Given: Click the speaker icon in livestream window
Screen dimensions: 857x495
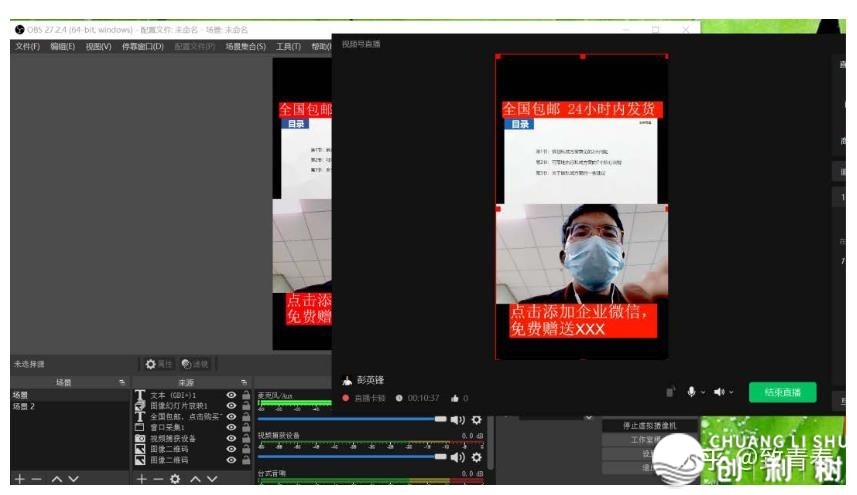Looking at the screenshot, I should pyautogui.click(x=719, y=392).
